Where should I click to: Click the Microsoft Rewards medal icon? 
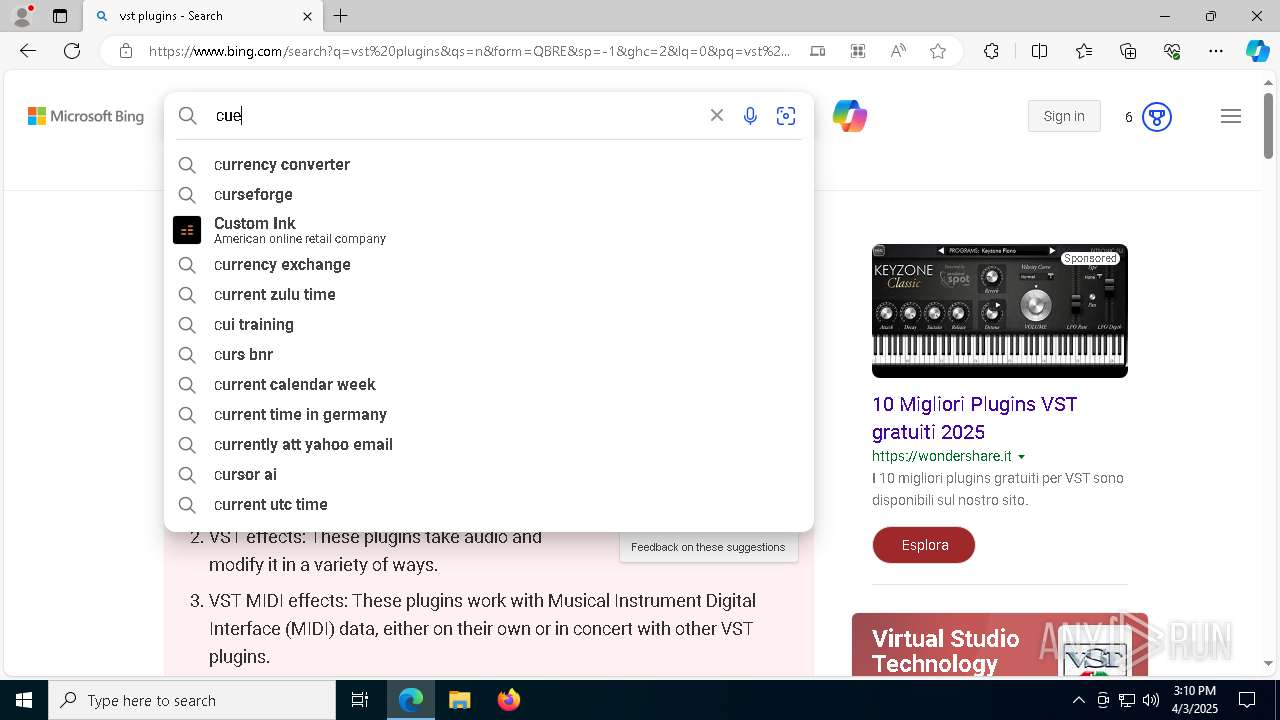coord(1157,117)
